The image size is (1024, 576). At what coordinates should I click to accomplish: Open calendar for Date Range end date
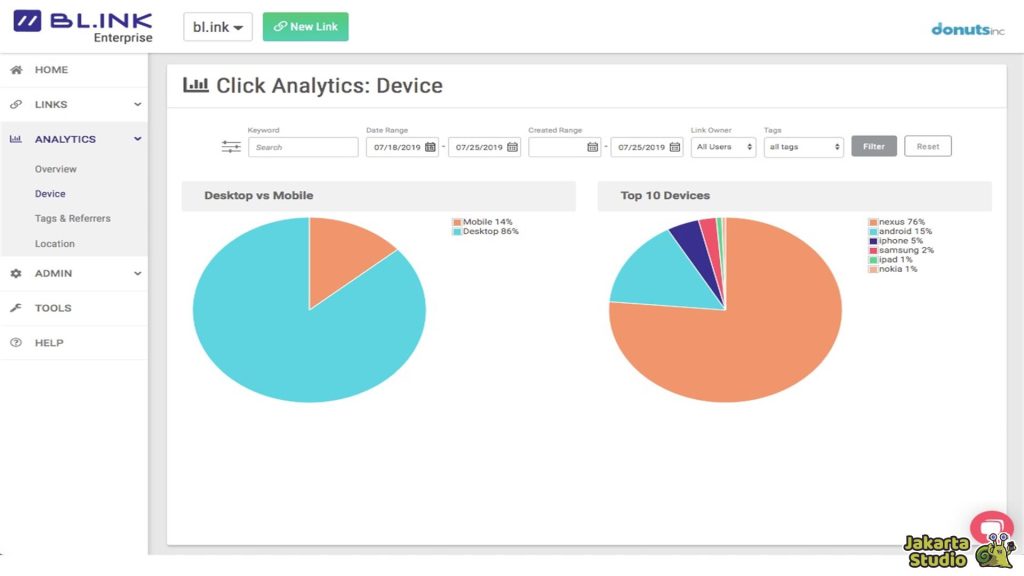(512, 147)
